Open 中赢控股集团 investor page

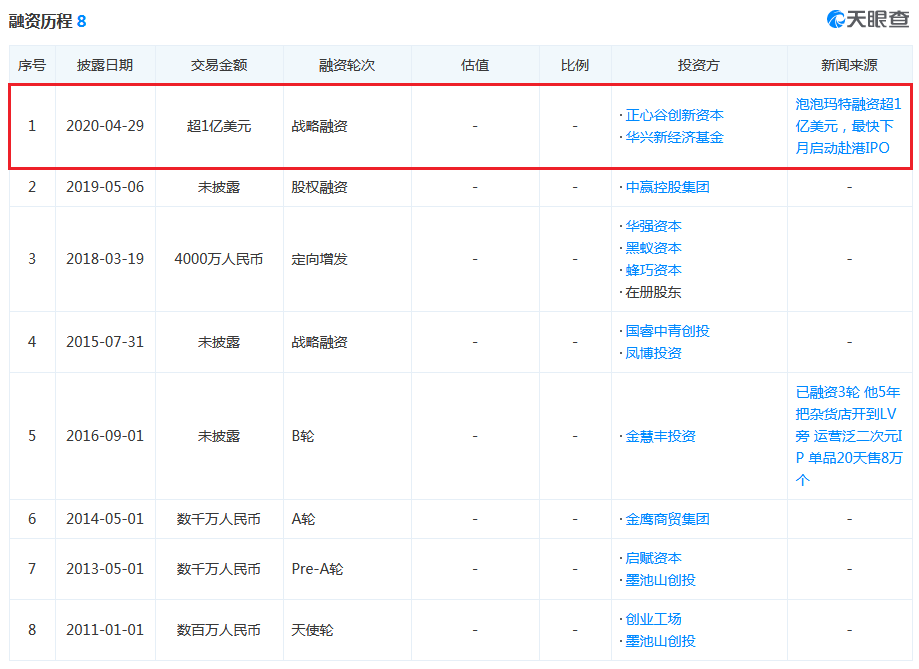click(667, 187)
